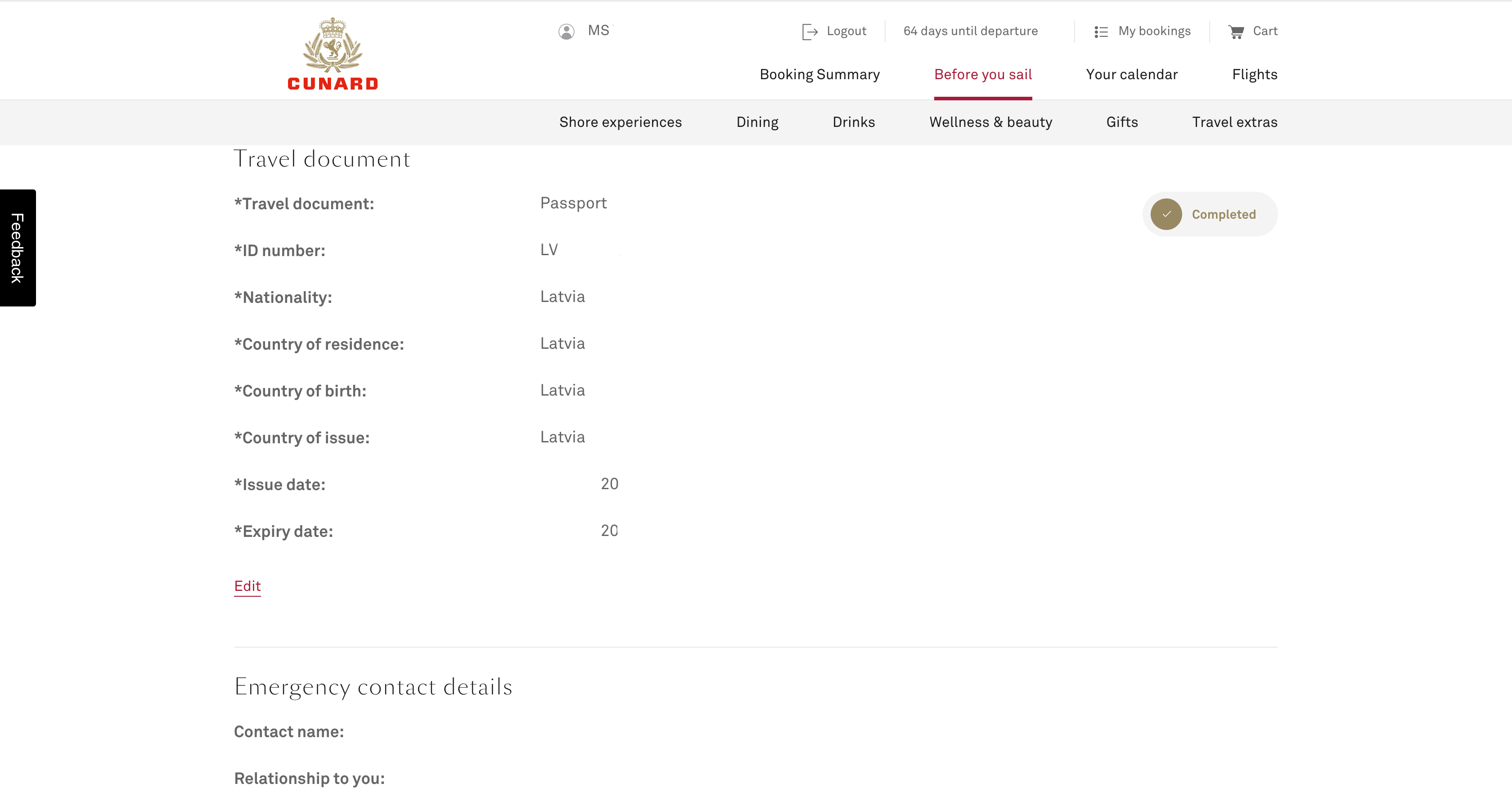Click the Issue date value
The width and height of the screenshot is (1512, 806).
pos(609,484)
